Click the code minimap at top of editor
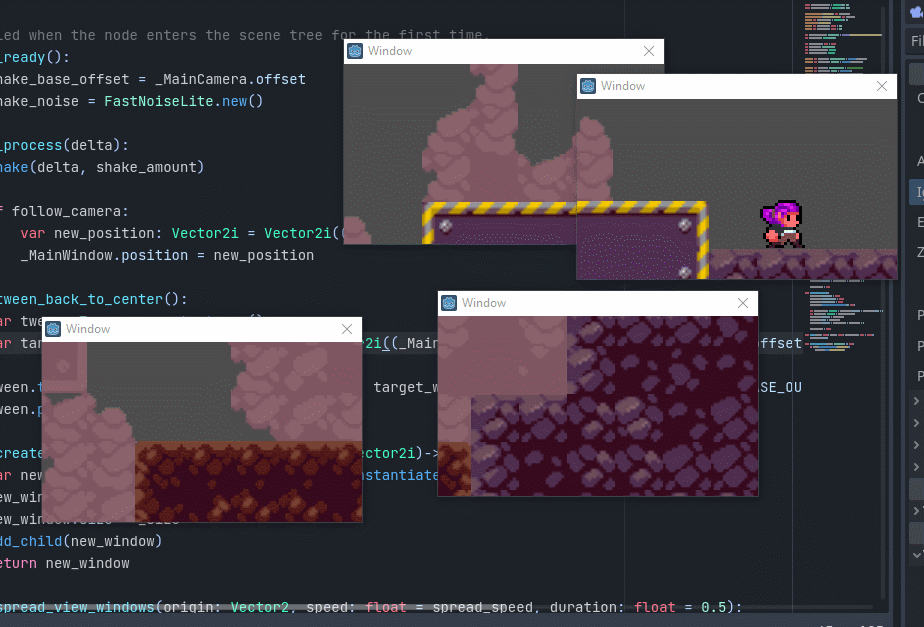The image size is (924, 627). pyautogui.click(x=843, y=38)
